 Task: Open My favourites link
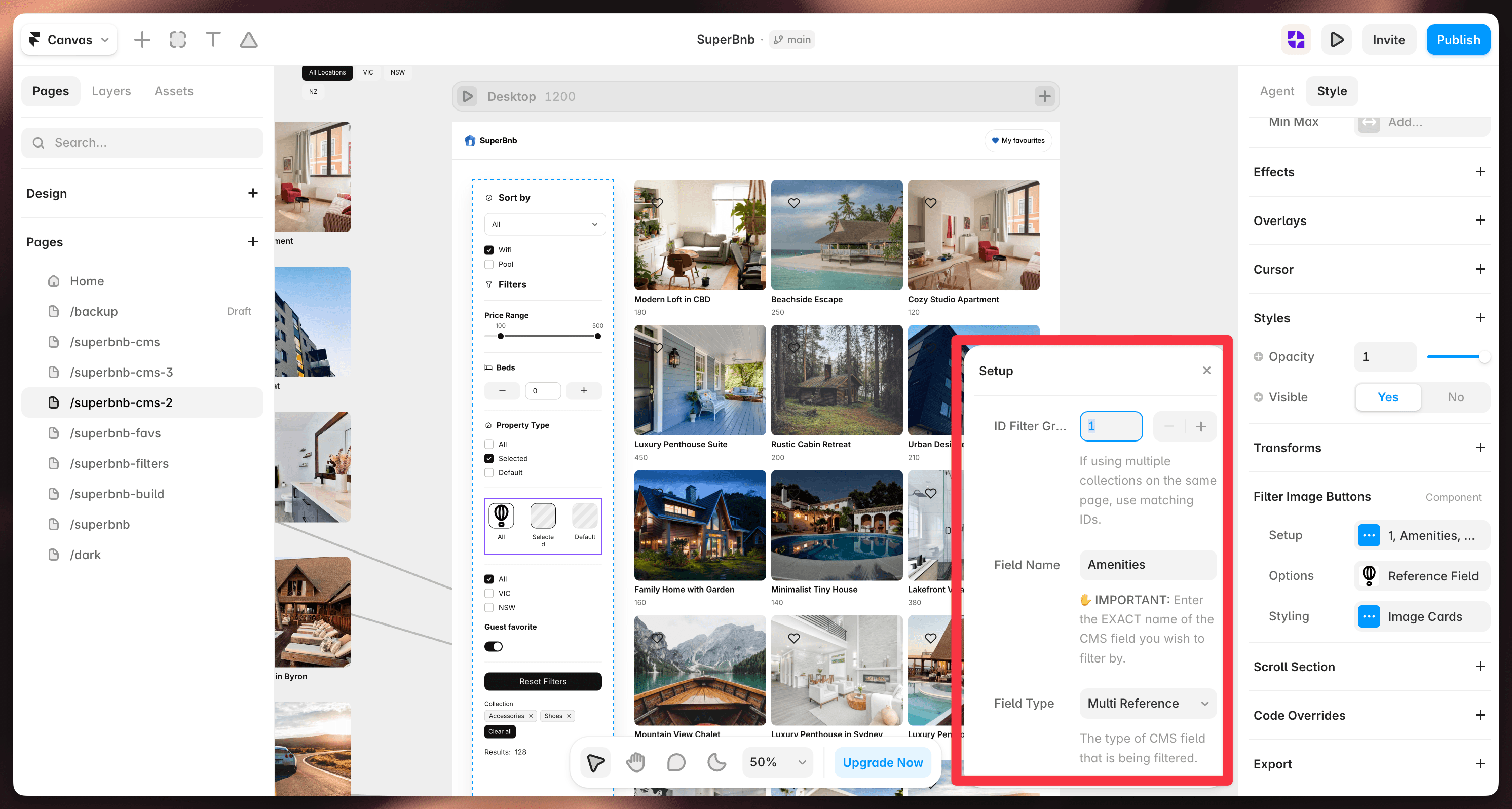click(1018, 140)
